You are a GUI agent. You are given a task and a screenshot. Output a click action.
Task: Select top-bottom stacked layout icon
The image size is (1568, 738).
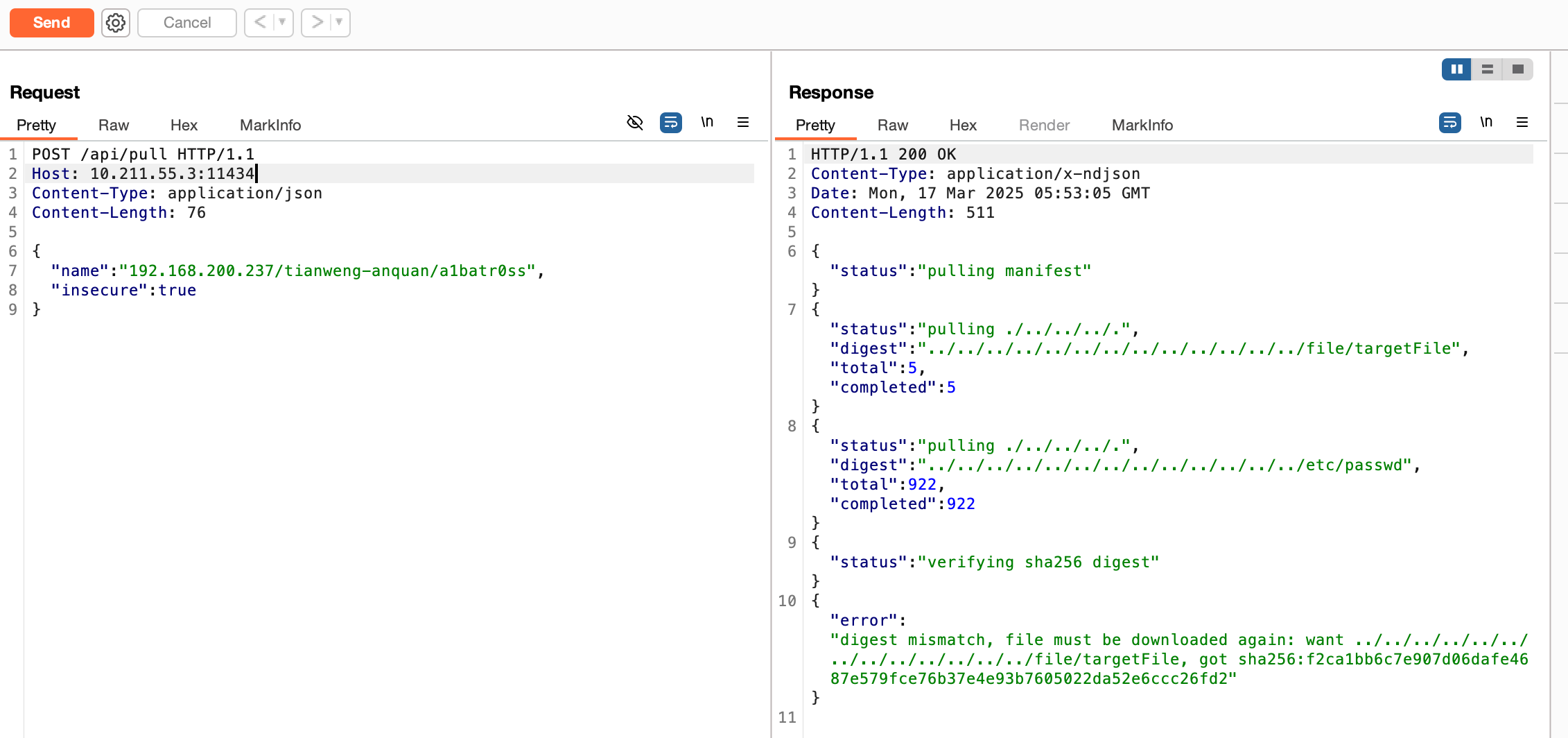click(x=1487, y=69)
